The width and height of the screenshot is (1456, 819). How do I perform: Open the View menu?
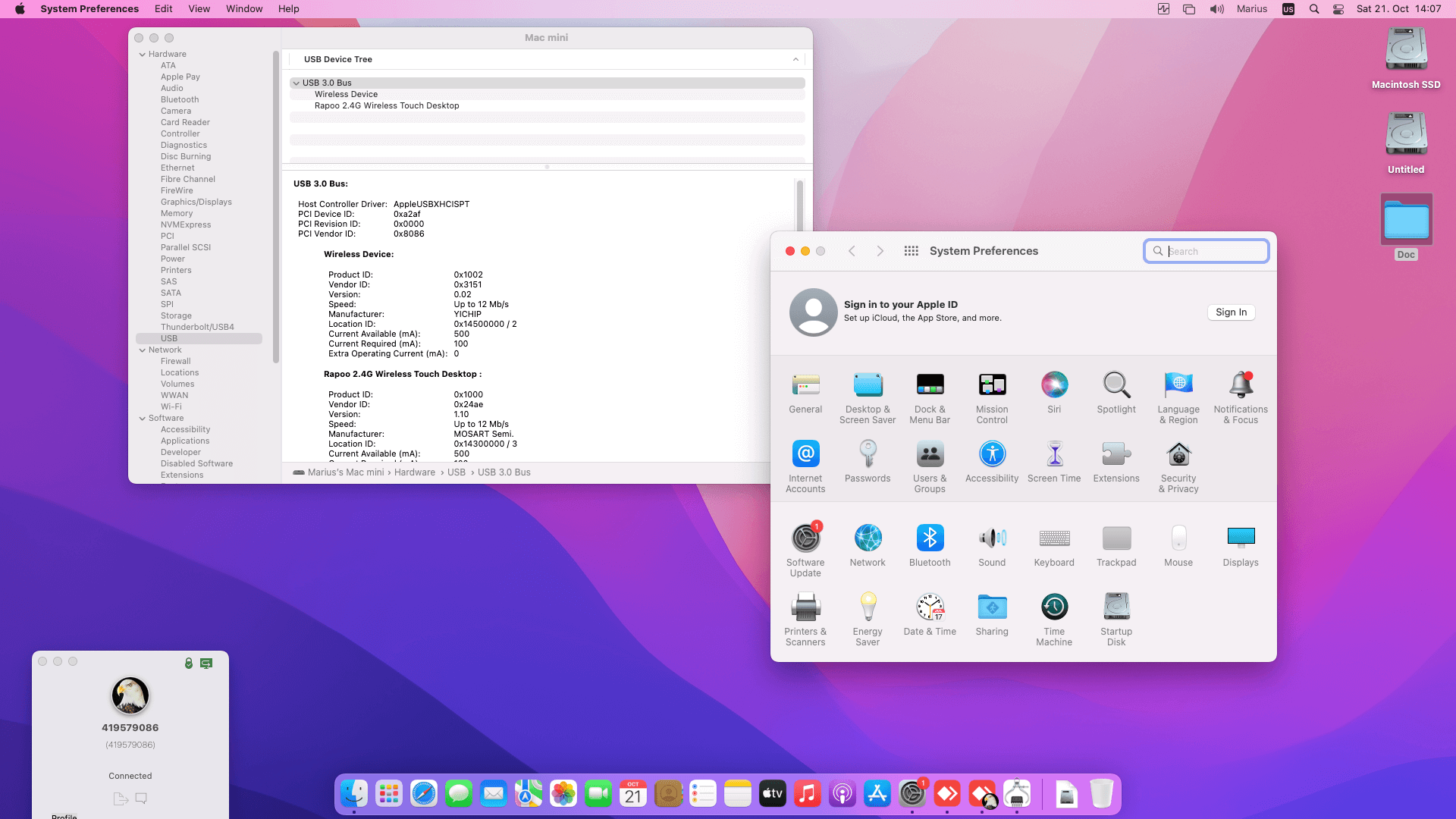point(199,9)
